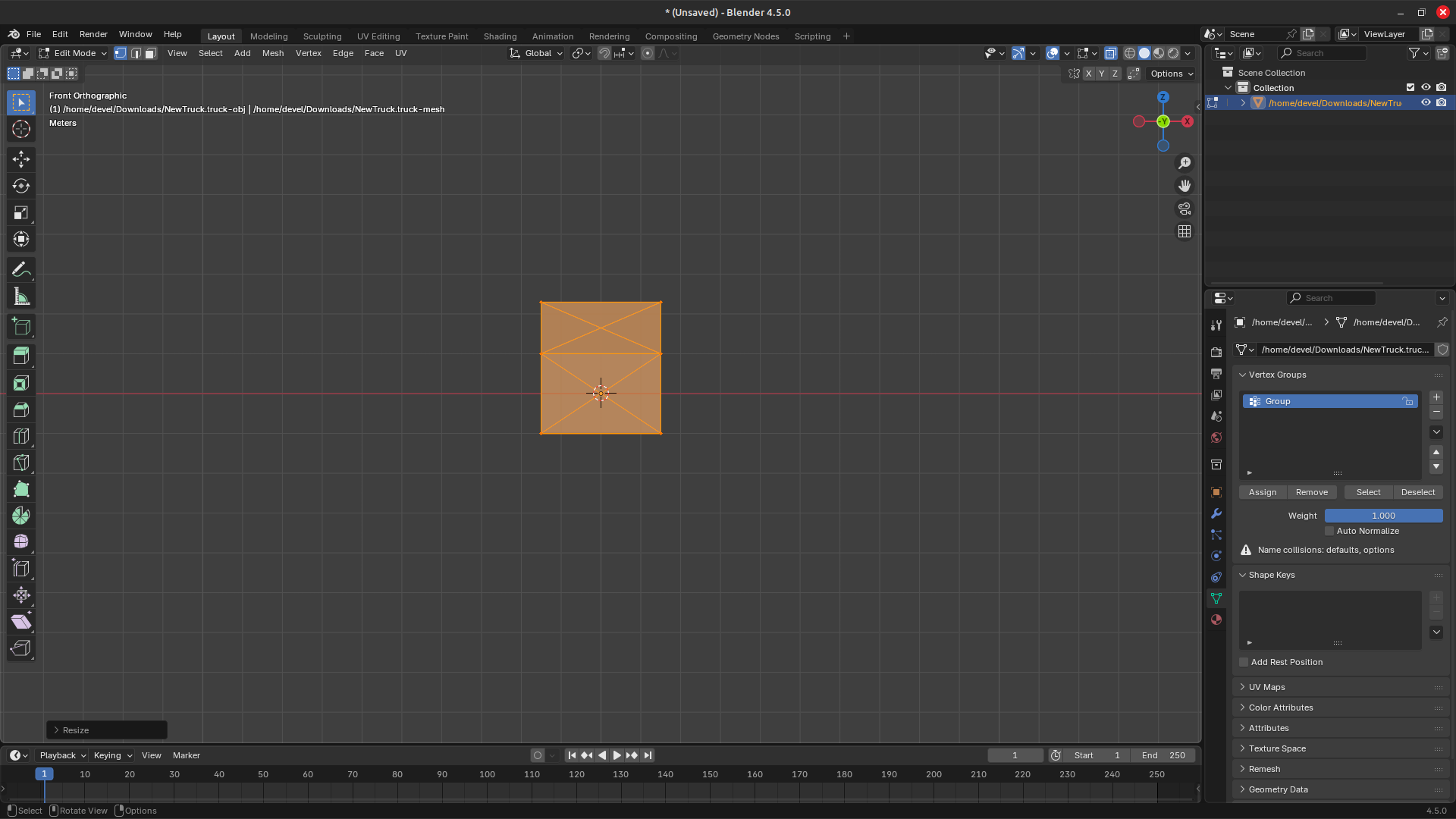Click the Assign vertex group button

[x=1263, y=492]
